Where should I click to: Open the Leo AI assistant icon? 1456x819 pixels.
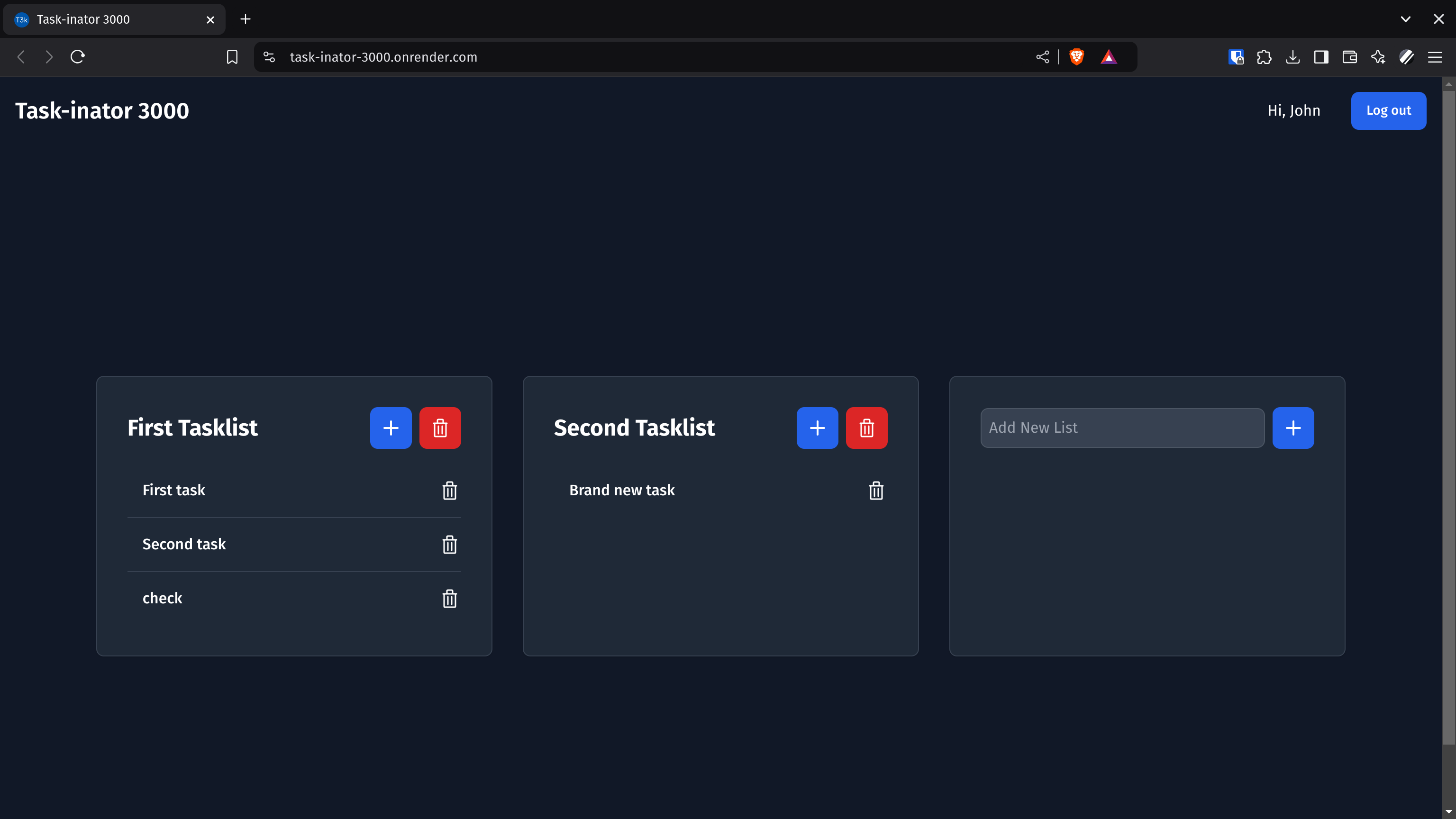[1378, 56]
